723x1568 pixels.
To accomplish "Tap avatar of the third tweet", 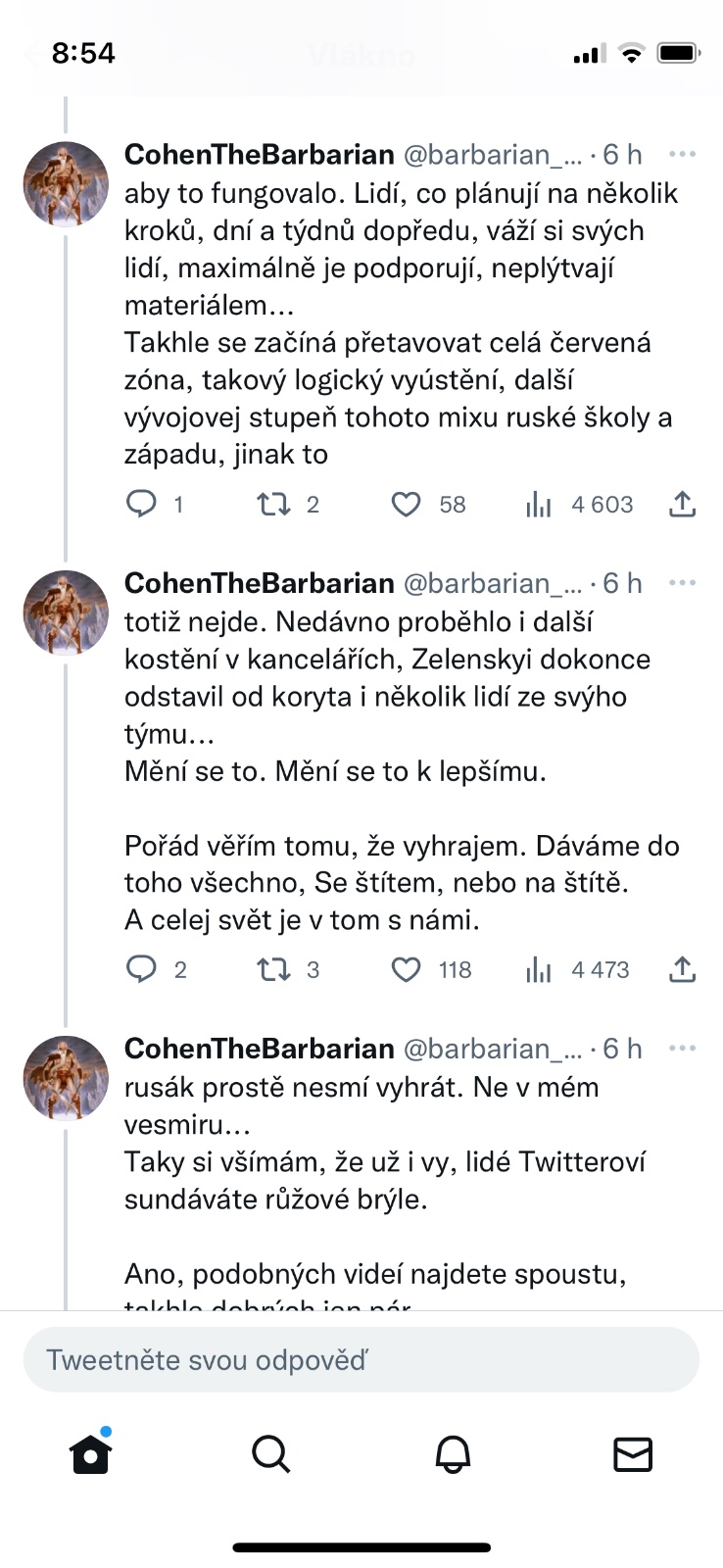I will pos(66,1077).
